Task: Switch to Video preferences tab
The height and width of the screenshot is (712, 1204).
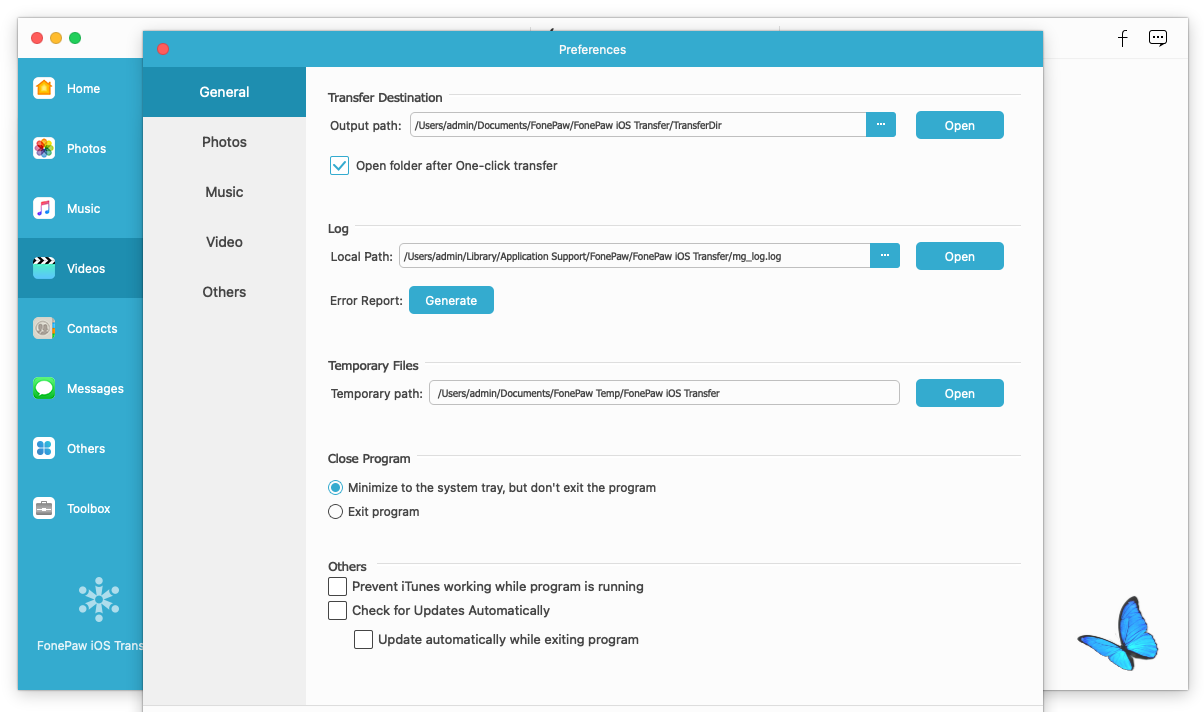Action: point(224,242)
